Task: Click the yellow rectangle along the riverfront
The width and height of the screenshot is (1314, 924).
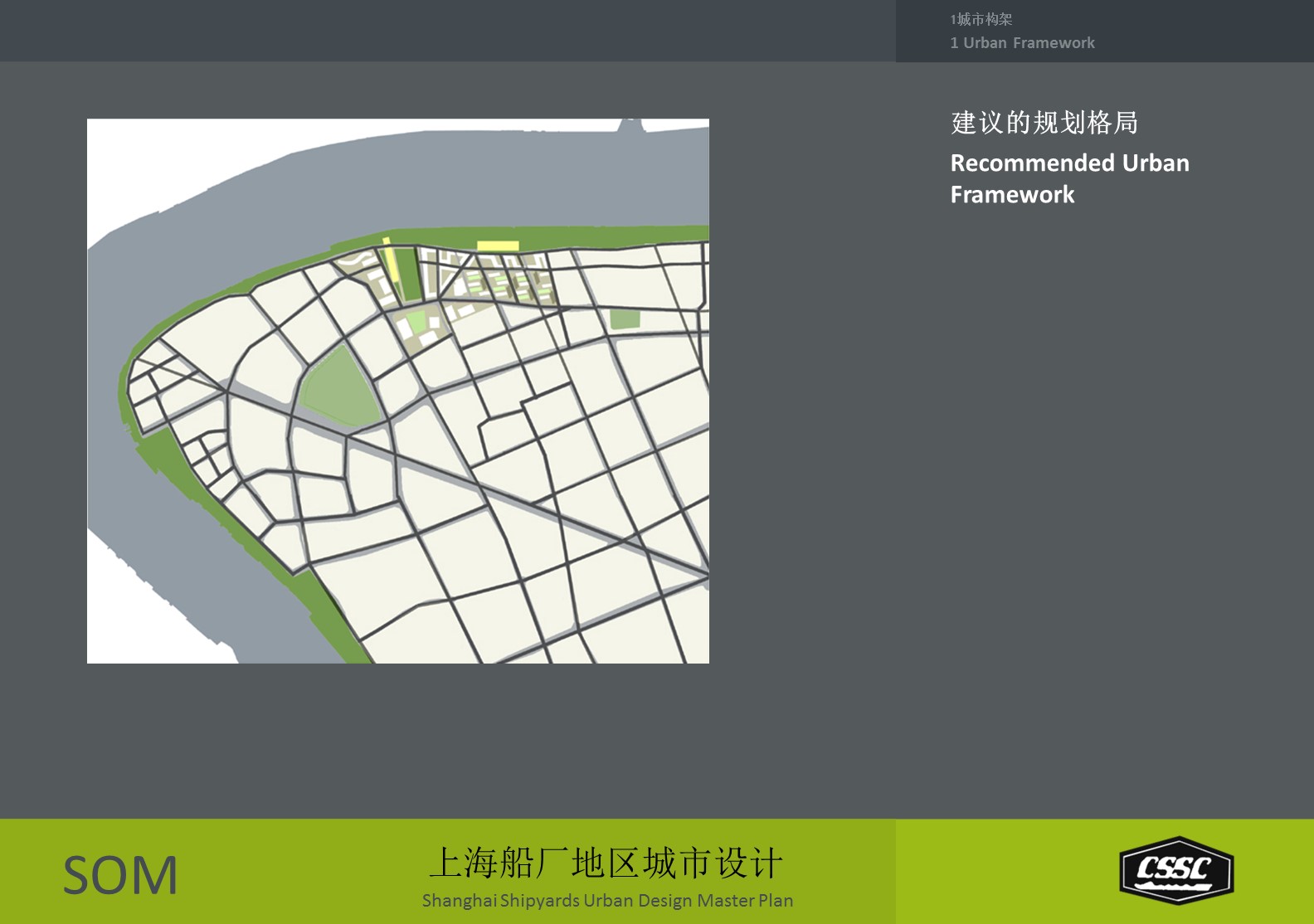Action: click(498, 246)
